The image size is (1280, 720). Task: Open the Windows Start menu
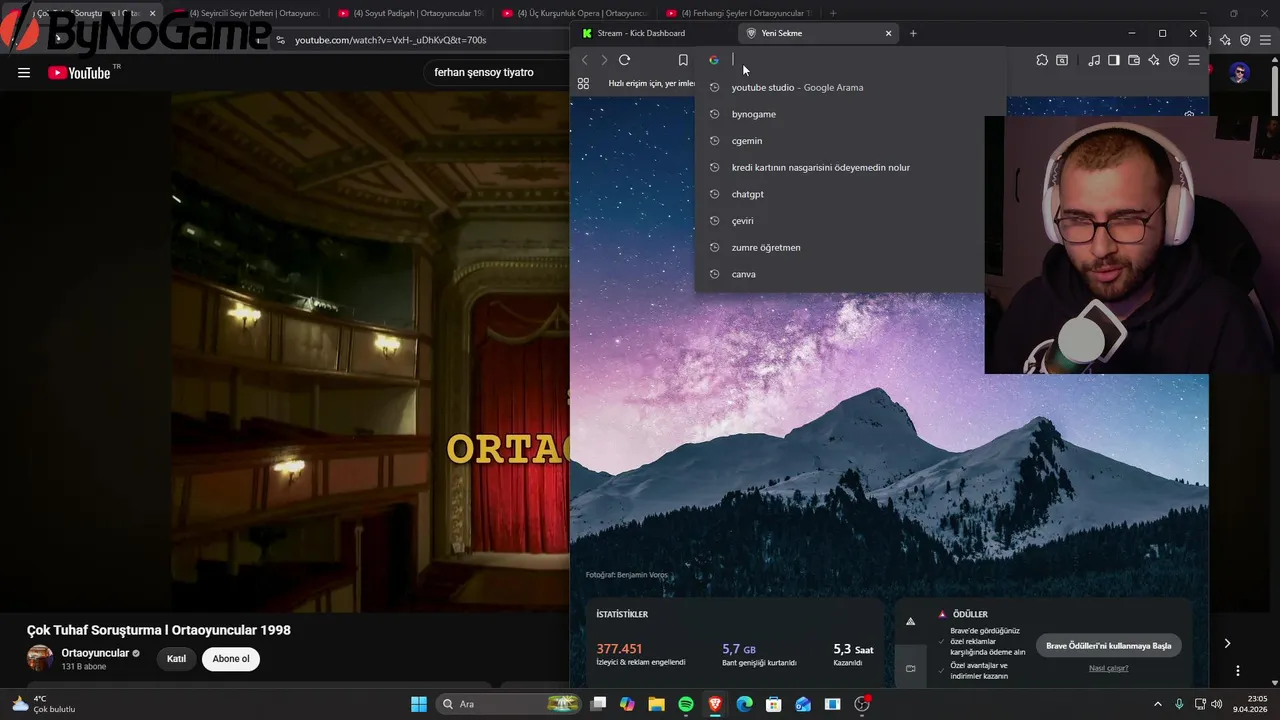419,704
